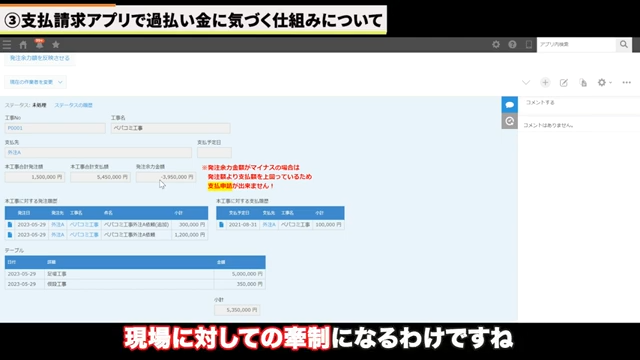Open ペパコミ工事 link in the 1,200,000 円 row

(84, 235)
